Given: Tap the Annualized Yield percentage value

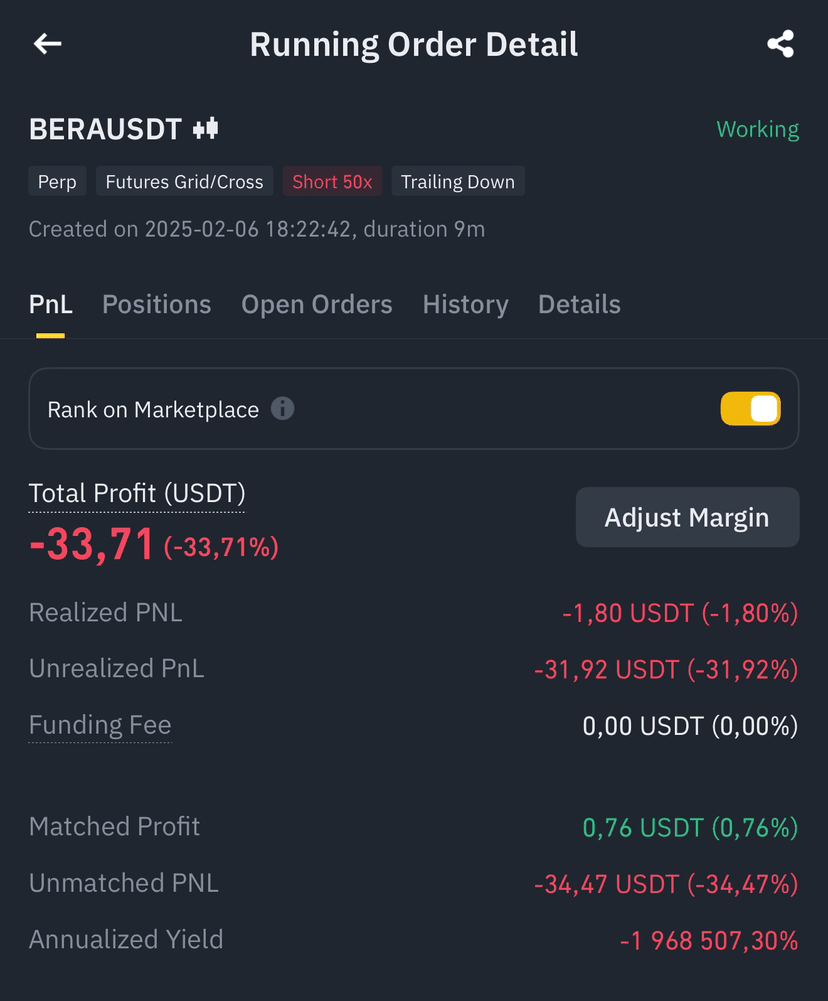Looking at the screenshot, I should point(709,940).
